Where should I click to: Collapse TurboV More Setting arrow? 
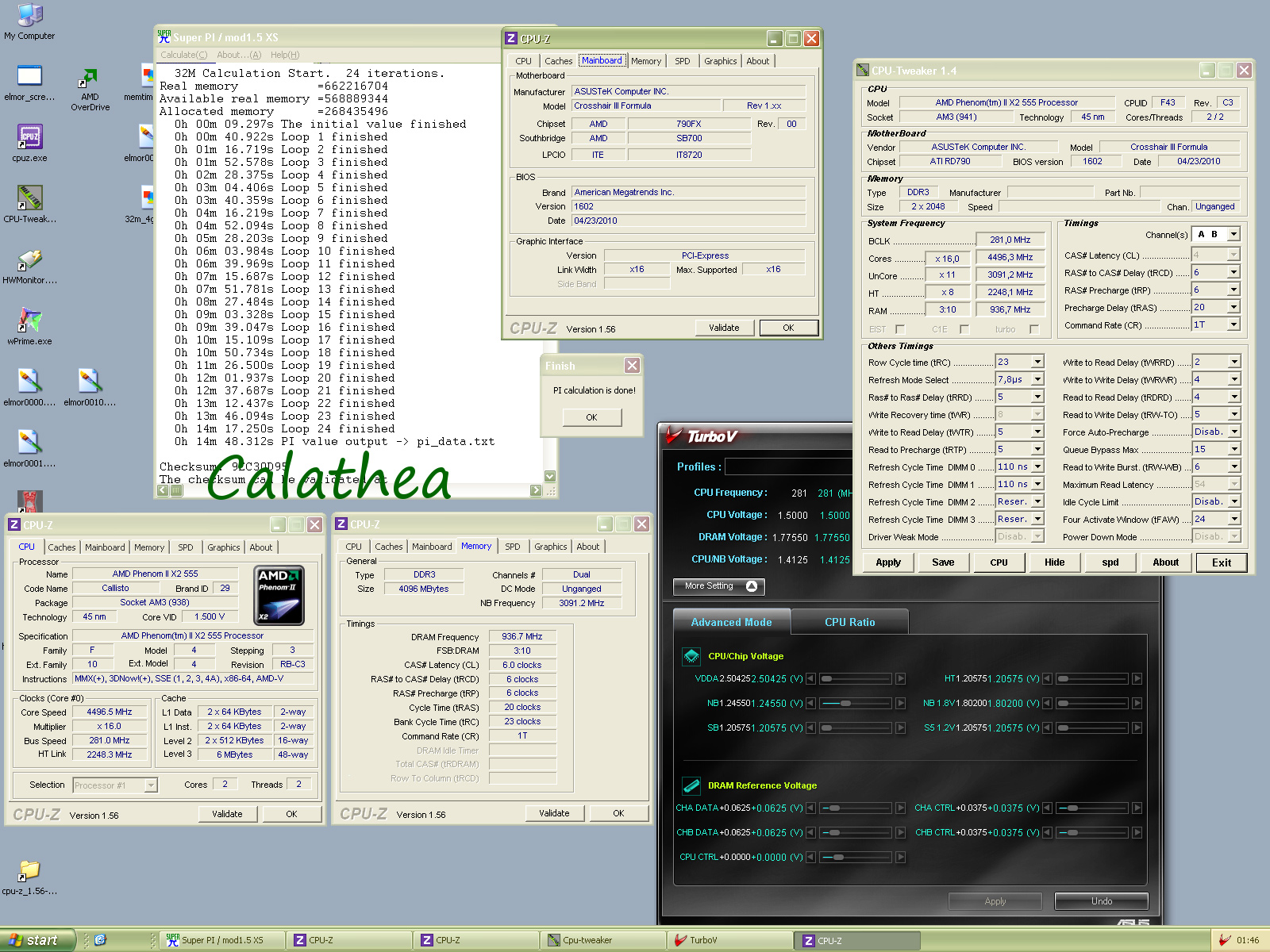tap(751, 586)
